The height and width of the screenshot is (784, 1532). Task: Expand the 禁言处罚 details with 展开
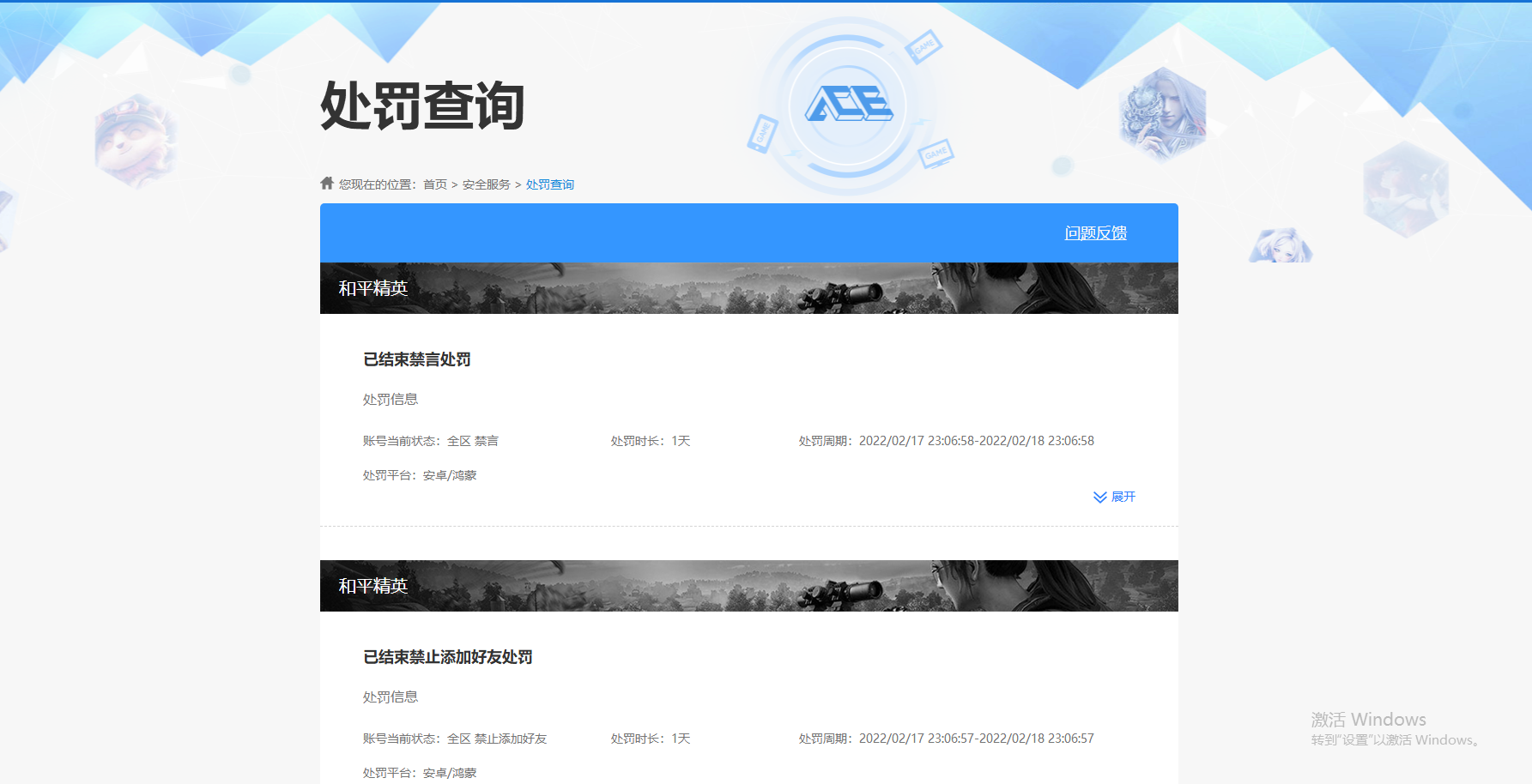pyautogui.click(x=1114, y=497)
